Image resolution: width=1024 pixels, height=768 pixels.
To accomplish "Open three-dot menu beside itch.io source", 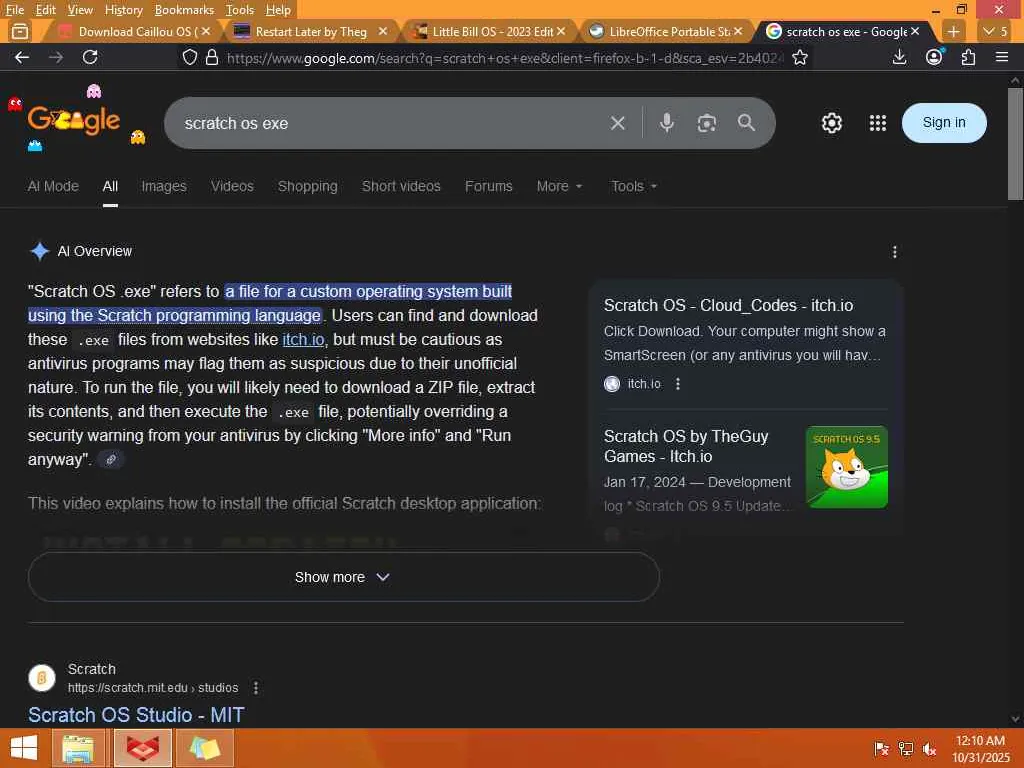I will tap(678, 384).
